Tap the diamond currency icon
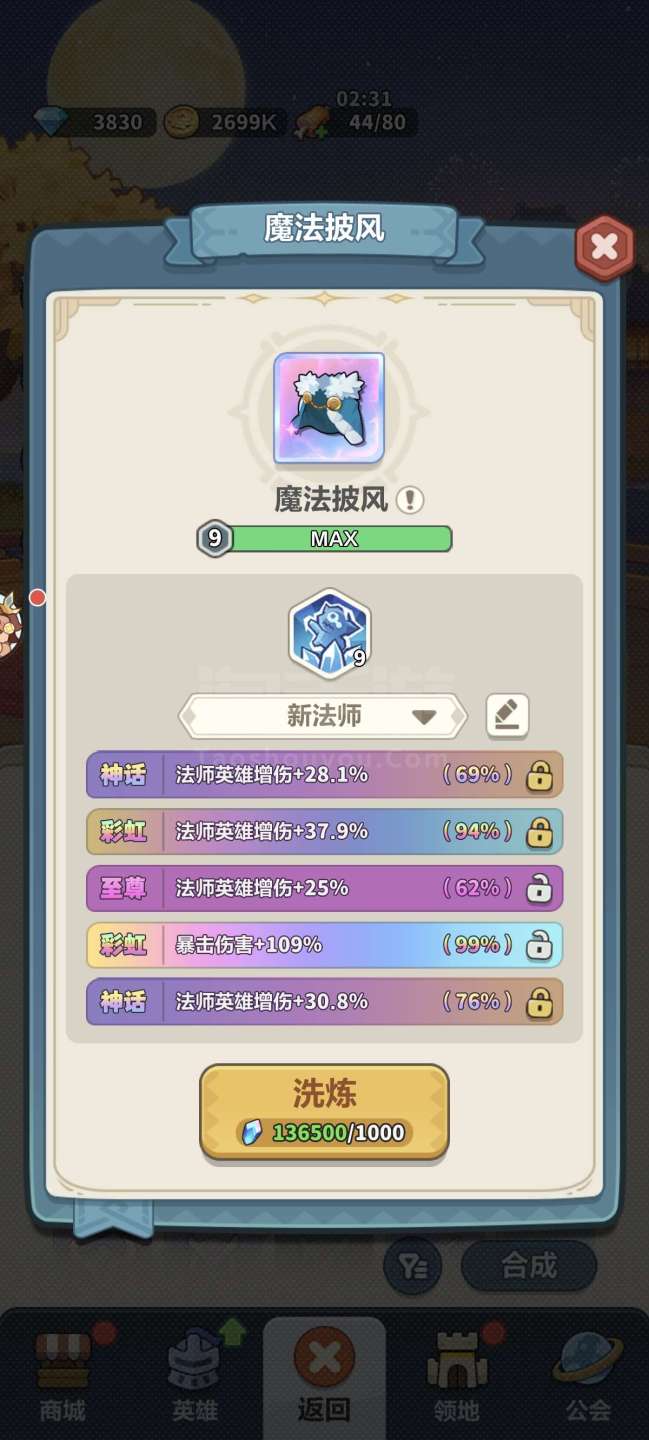 click(x=50, y=123)
